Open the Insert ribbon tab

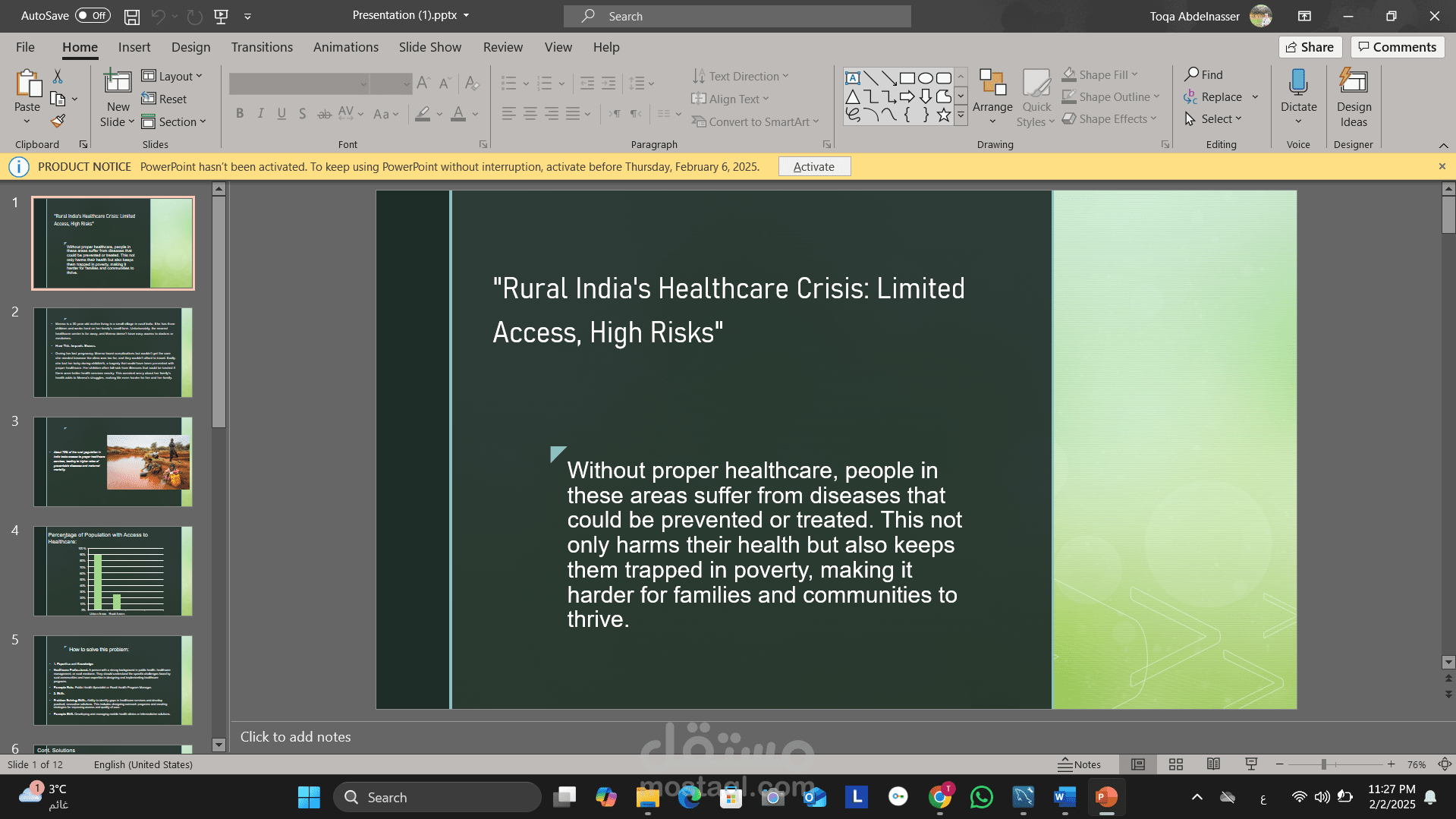coord(134,47)
